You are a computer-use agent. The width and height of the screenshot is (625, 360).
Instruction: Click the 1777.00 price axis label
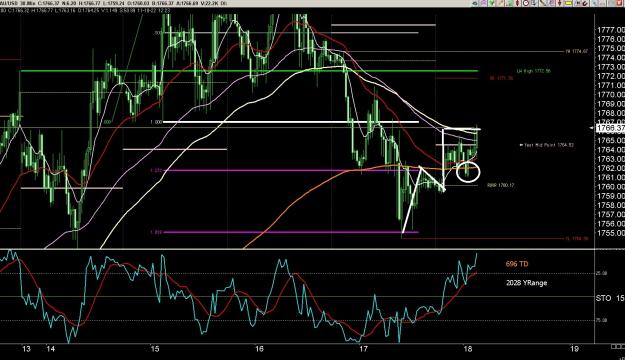[610, 30]
